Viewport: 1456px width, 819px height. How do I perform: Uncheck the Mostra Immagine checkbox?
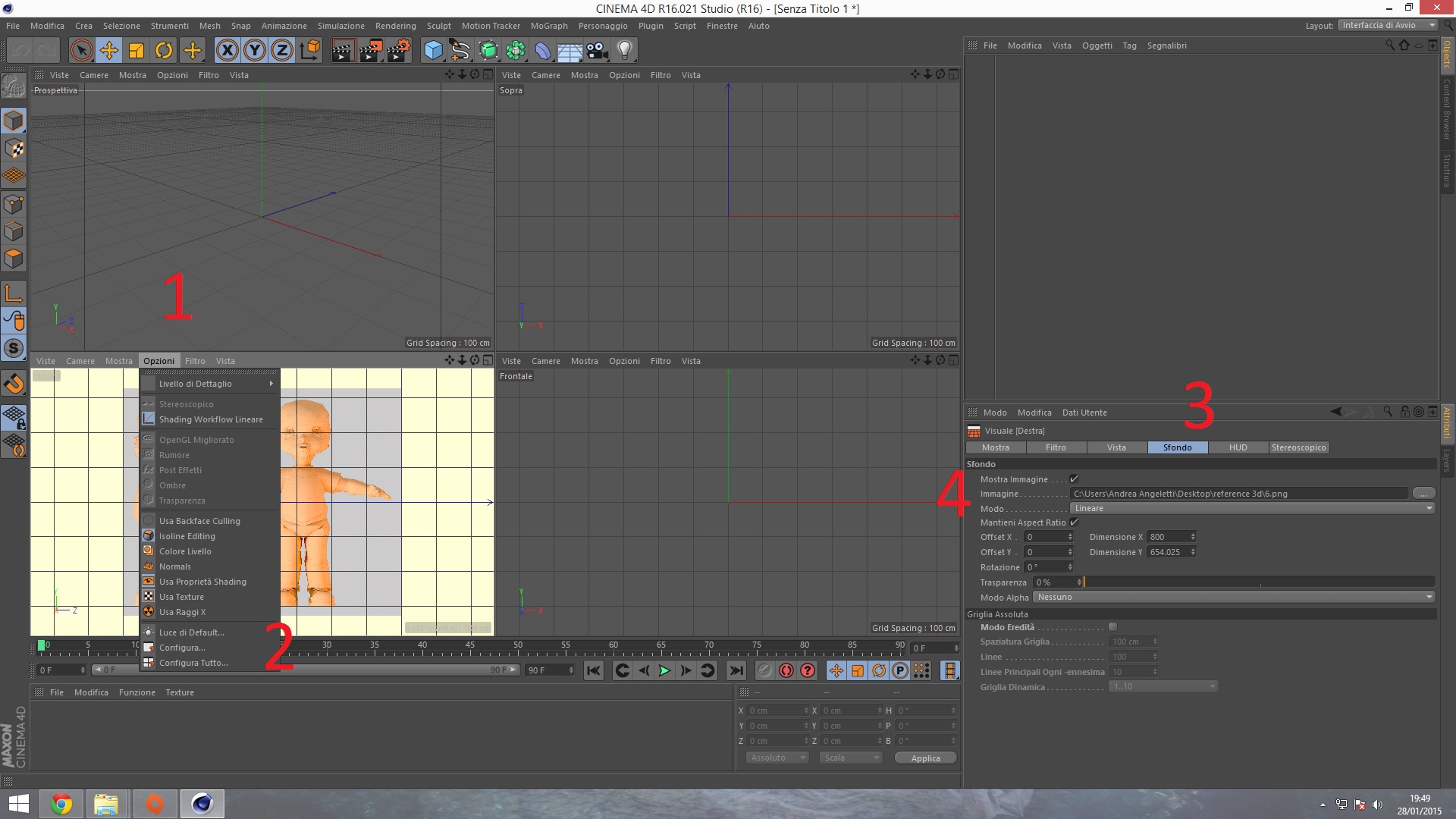(x=1074, y=479)
